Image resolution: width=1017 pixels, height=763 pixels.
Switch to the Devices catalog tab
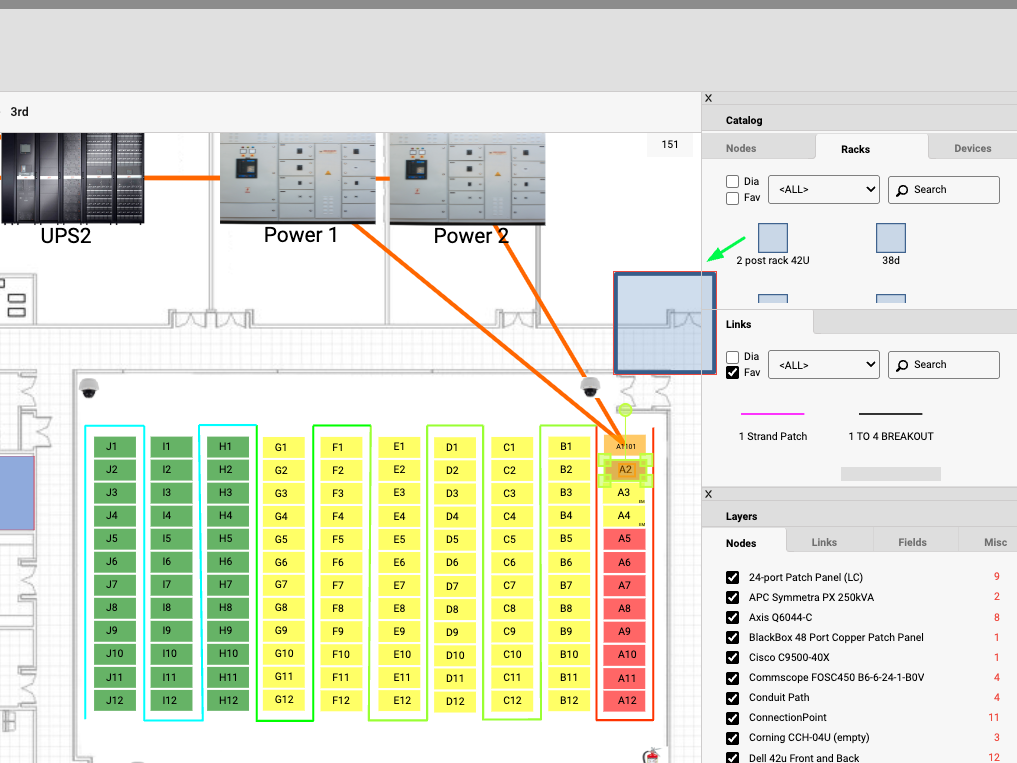tap(972, 148)
